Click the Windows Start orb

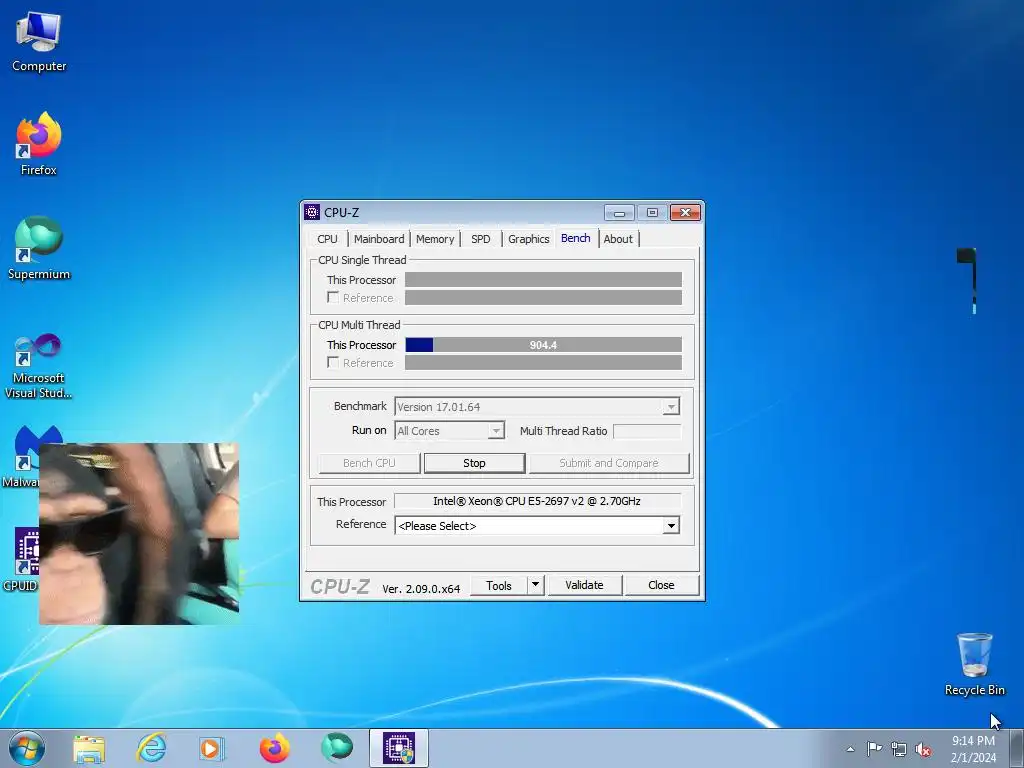(x=27, y=748)
